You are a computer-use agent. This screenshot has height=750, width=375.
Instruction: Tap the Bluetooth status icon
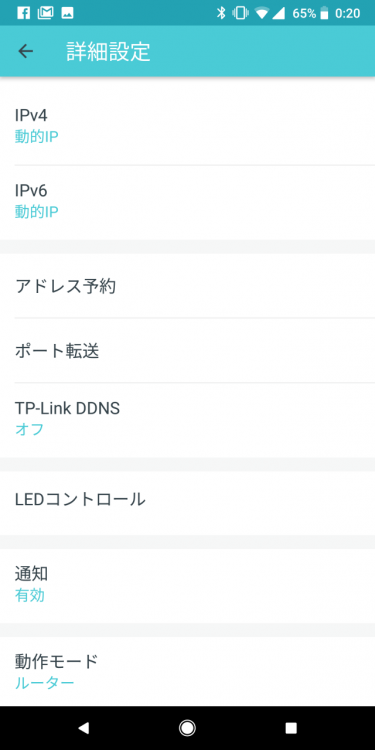click(x=221, y=13)
